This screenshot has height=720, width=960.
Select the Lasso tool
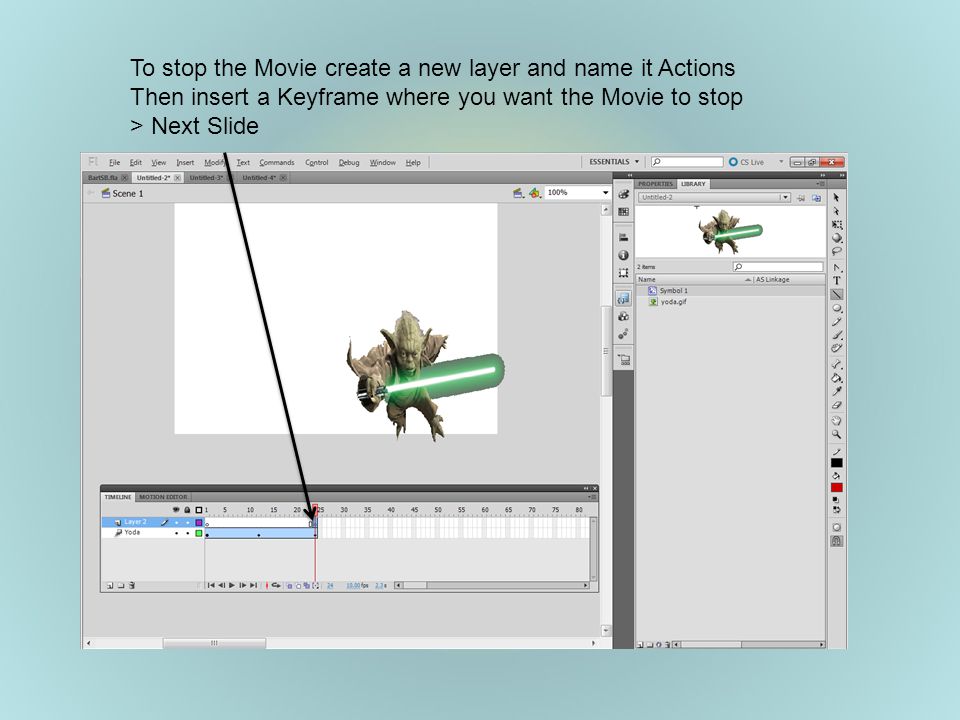coord(836,251)
